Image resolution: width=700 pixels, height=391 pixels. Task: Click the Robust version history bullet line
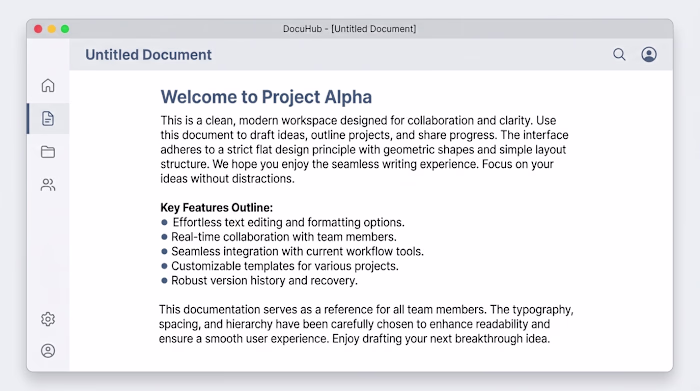[x=259, y=281]
